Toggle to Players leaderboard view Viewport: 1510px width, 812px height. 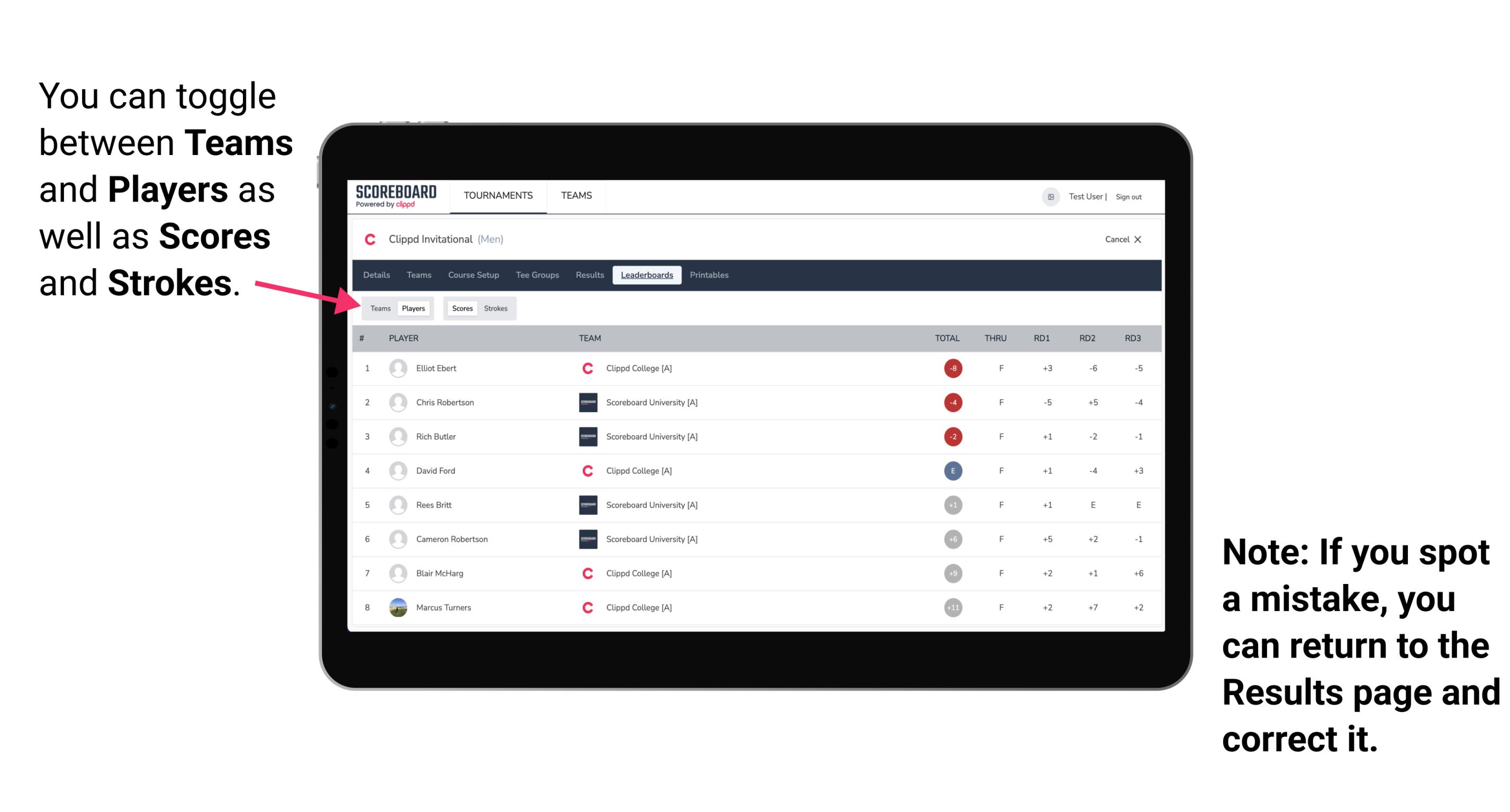coord(413,308)
